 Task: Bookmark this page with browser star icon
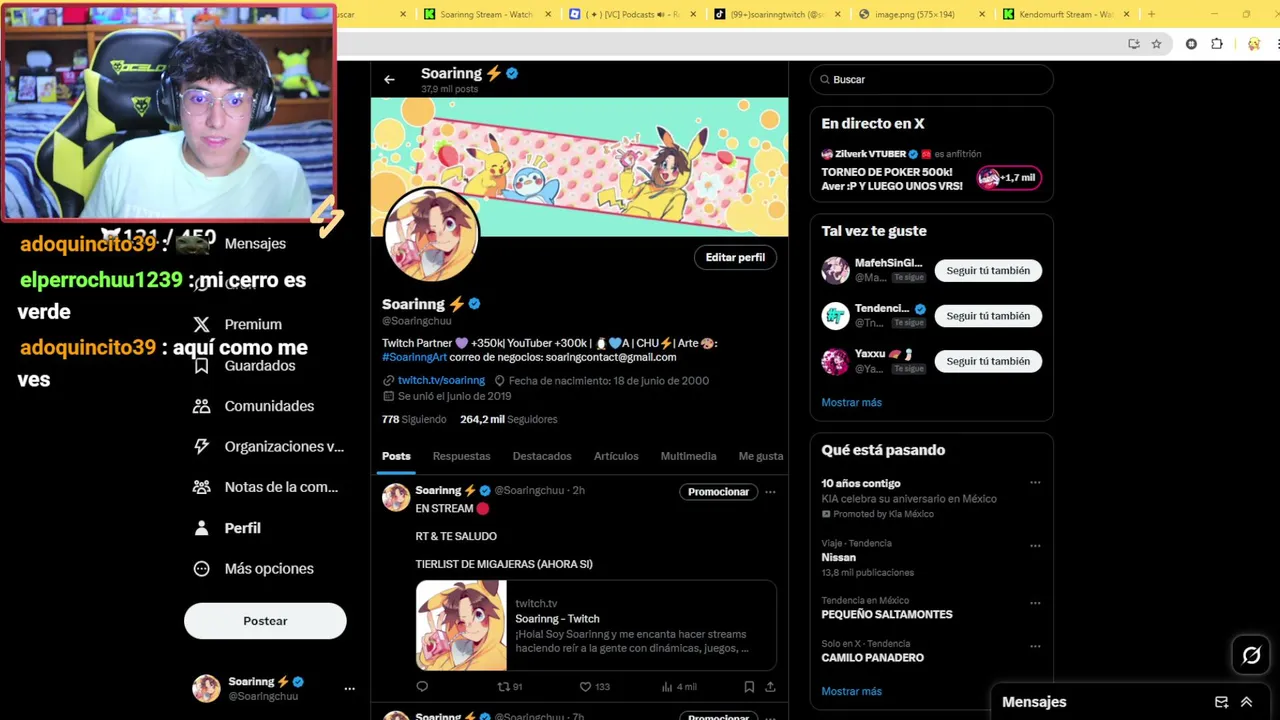tap(1156, 44)
